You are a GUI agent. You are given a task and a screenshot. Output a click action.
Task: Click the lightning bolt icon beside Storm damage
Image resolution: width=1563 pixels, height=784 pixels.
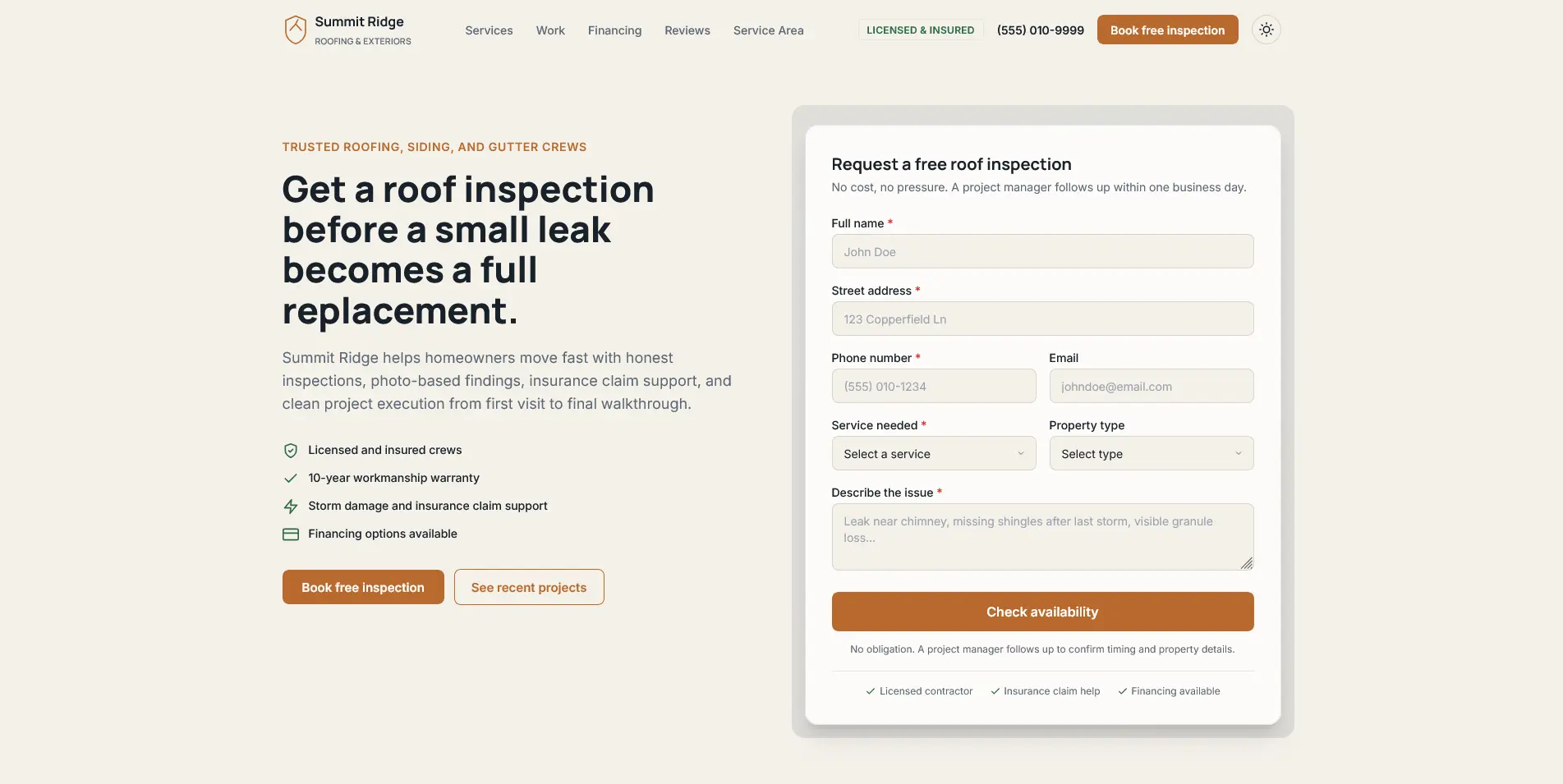291,507
